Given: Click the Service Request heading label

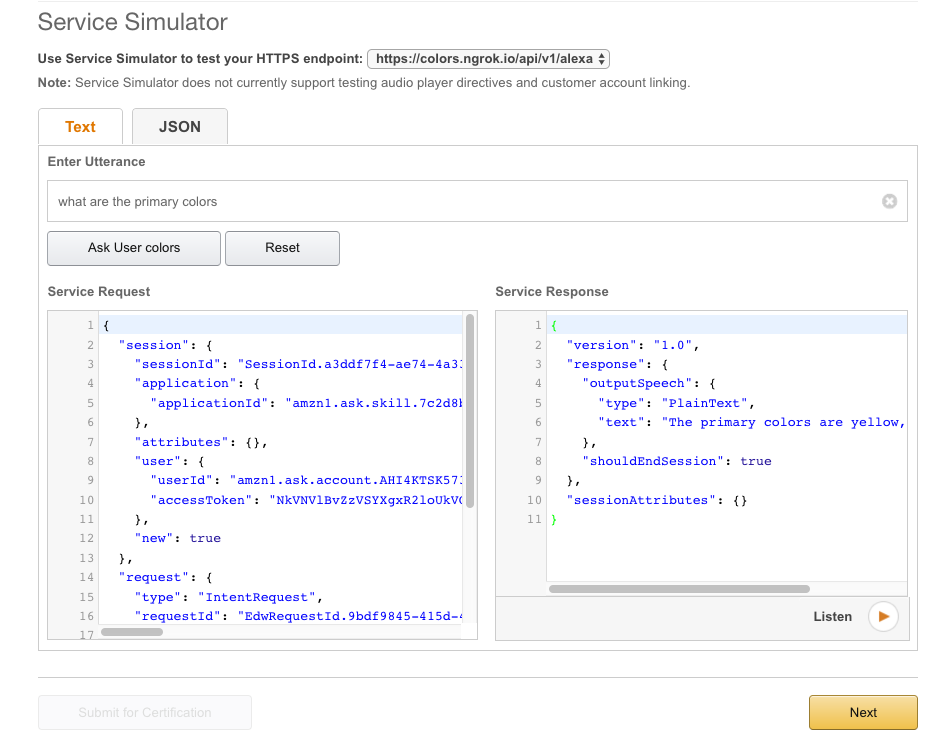Looking at the screenshot, I should (99, 292).
